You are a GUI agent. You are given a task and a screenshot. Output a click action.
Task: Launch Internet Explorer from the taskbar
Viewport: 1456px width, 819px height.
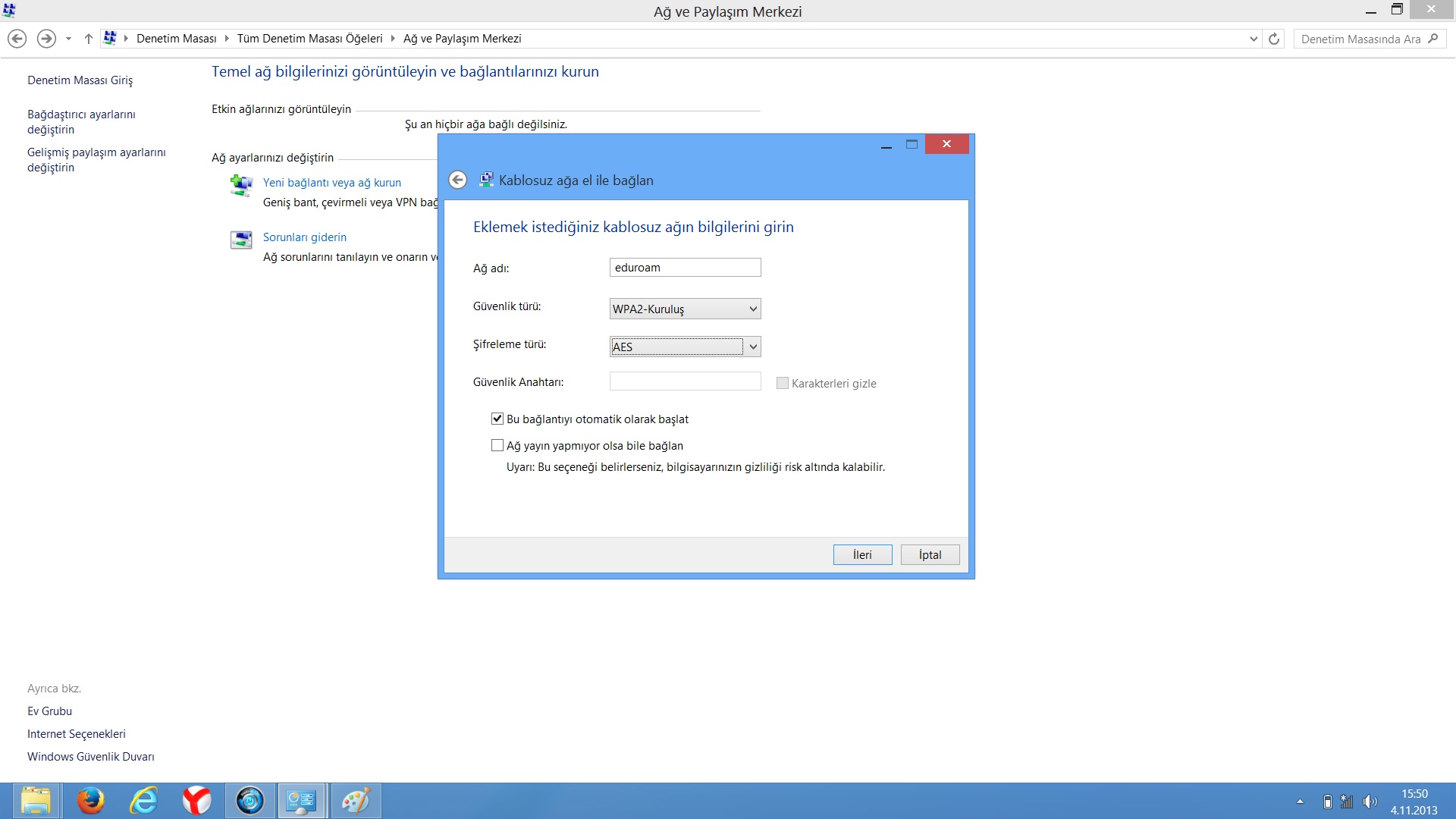coord(144,801)
